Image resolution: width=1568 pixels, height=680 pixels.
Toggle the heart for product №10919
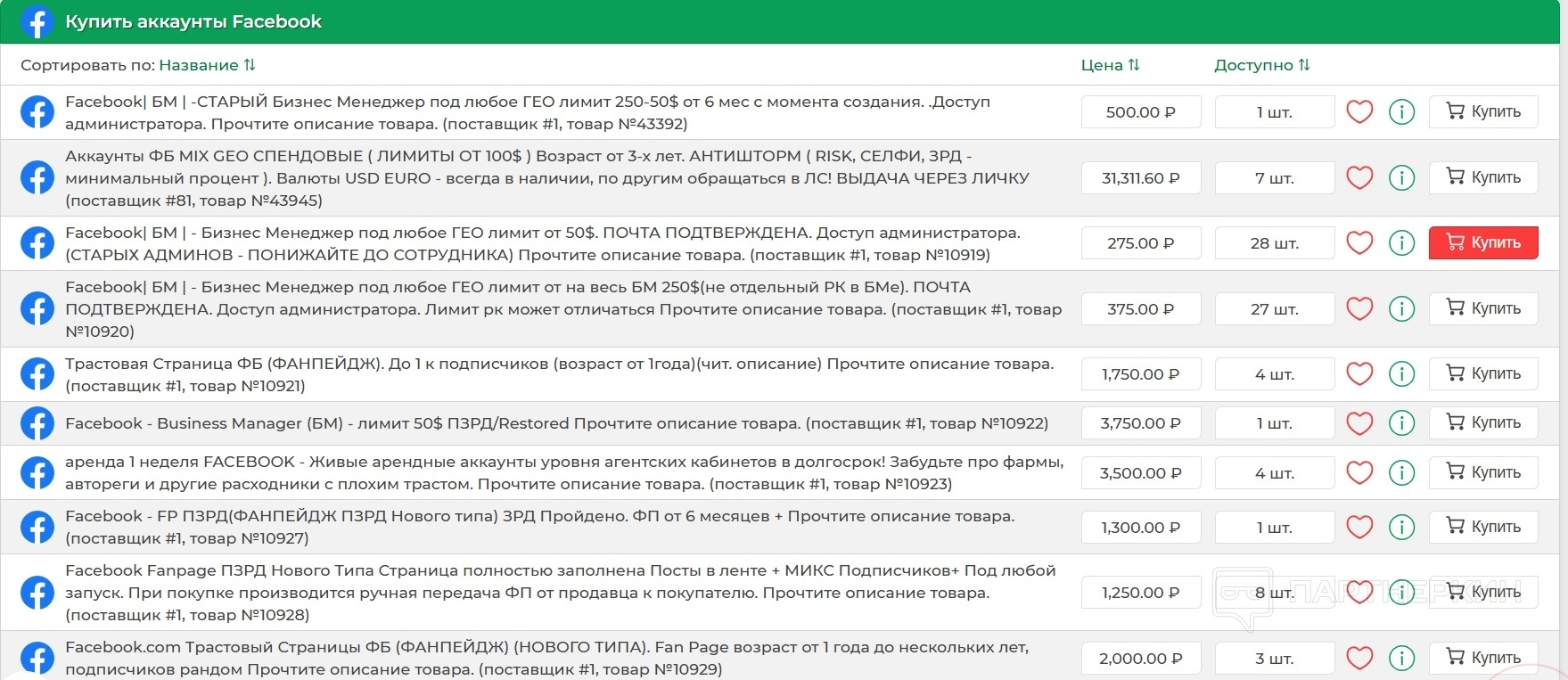[x=1359, y=243]
